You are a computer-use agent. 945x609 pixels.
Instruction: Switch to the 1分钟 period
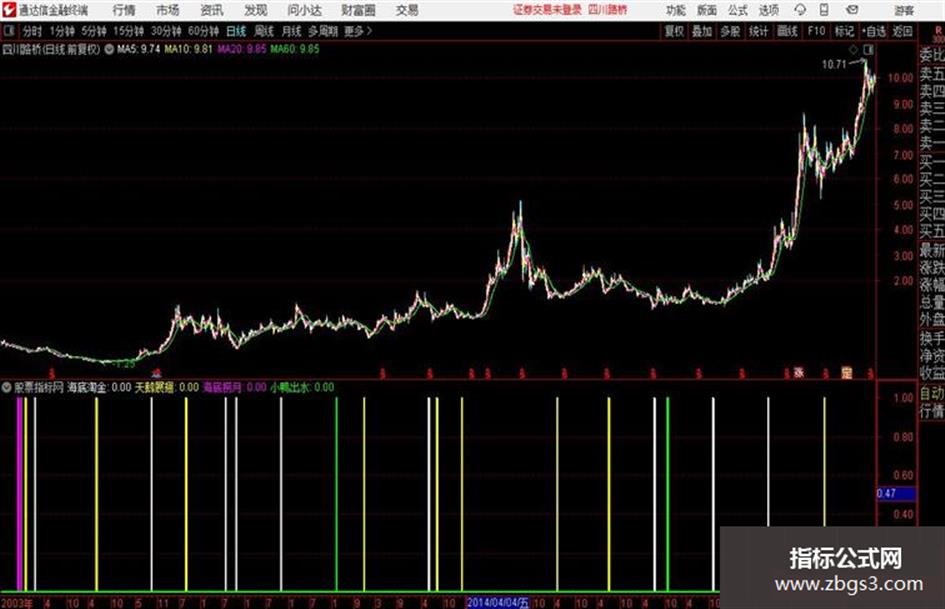tap(62, 31)
